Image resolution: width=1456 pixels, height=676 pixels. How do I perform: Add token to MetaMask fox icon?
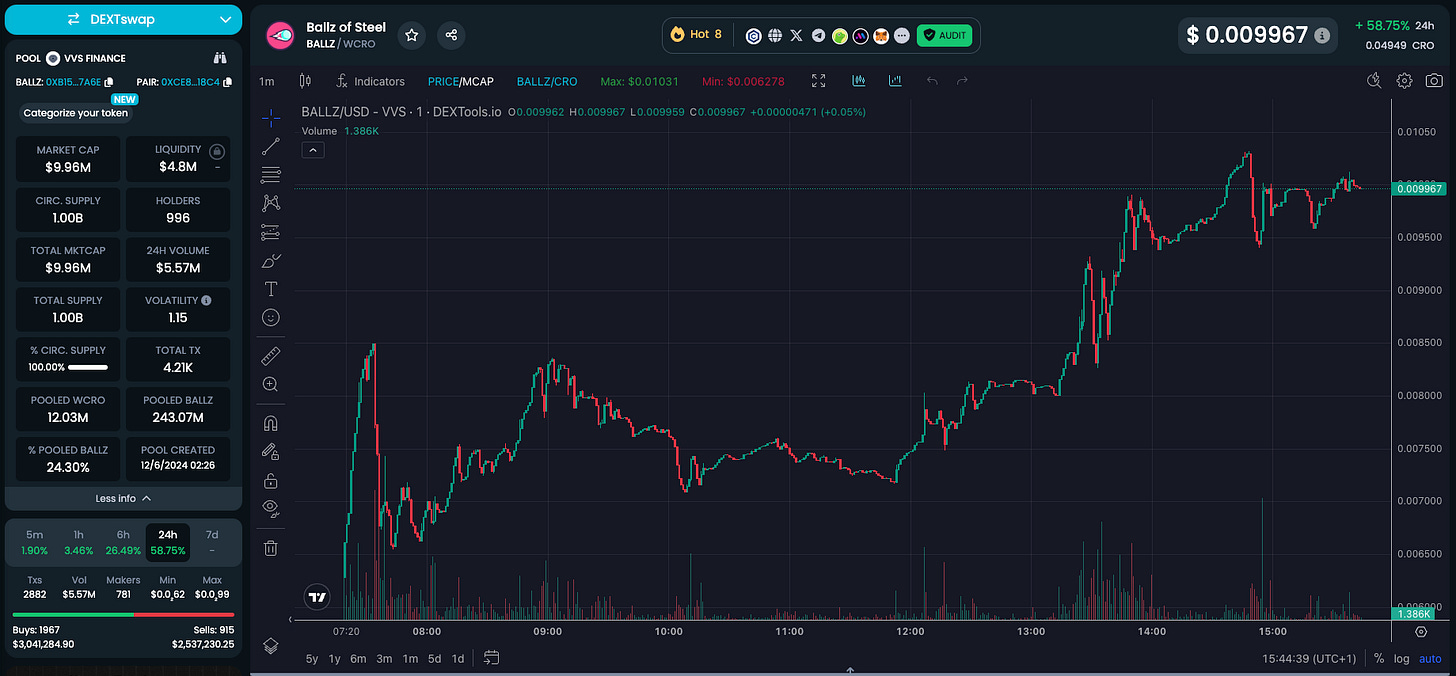pos(881,35)
